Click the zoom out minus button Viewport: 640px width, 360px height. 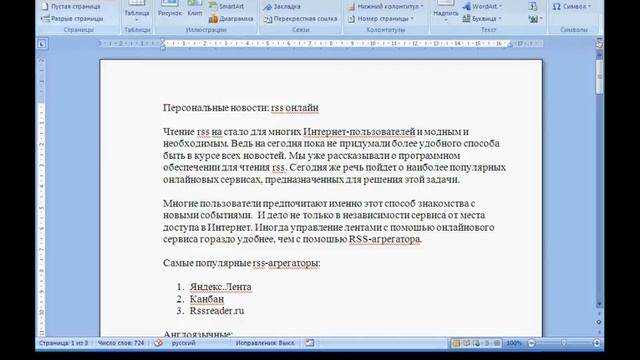(531, 343)
